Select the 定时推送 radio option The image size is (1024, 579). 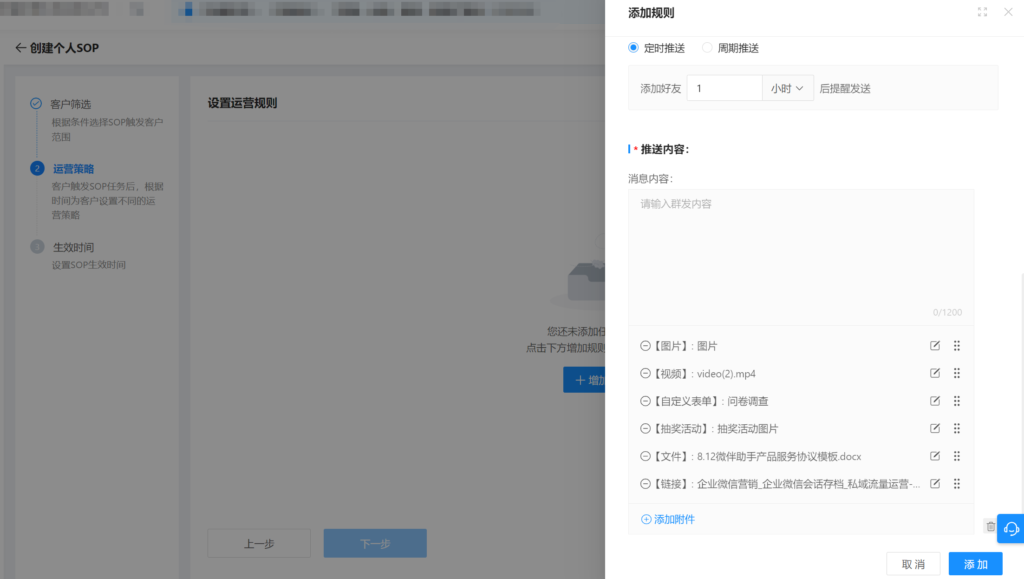pyautogui.click(x=633, y=48)
